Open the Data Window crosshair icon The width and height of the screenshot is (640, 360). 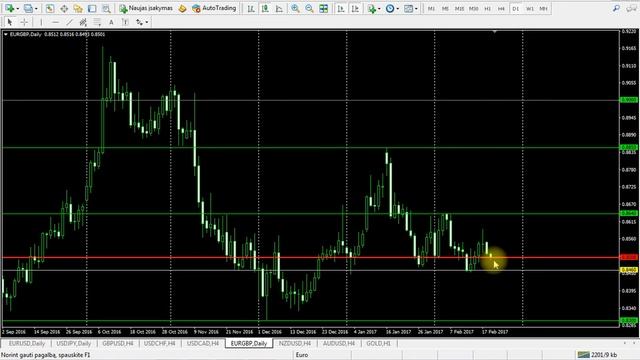coord(64,8)
